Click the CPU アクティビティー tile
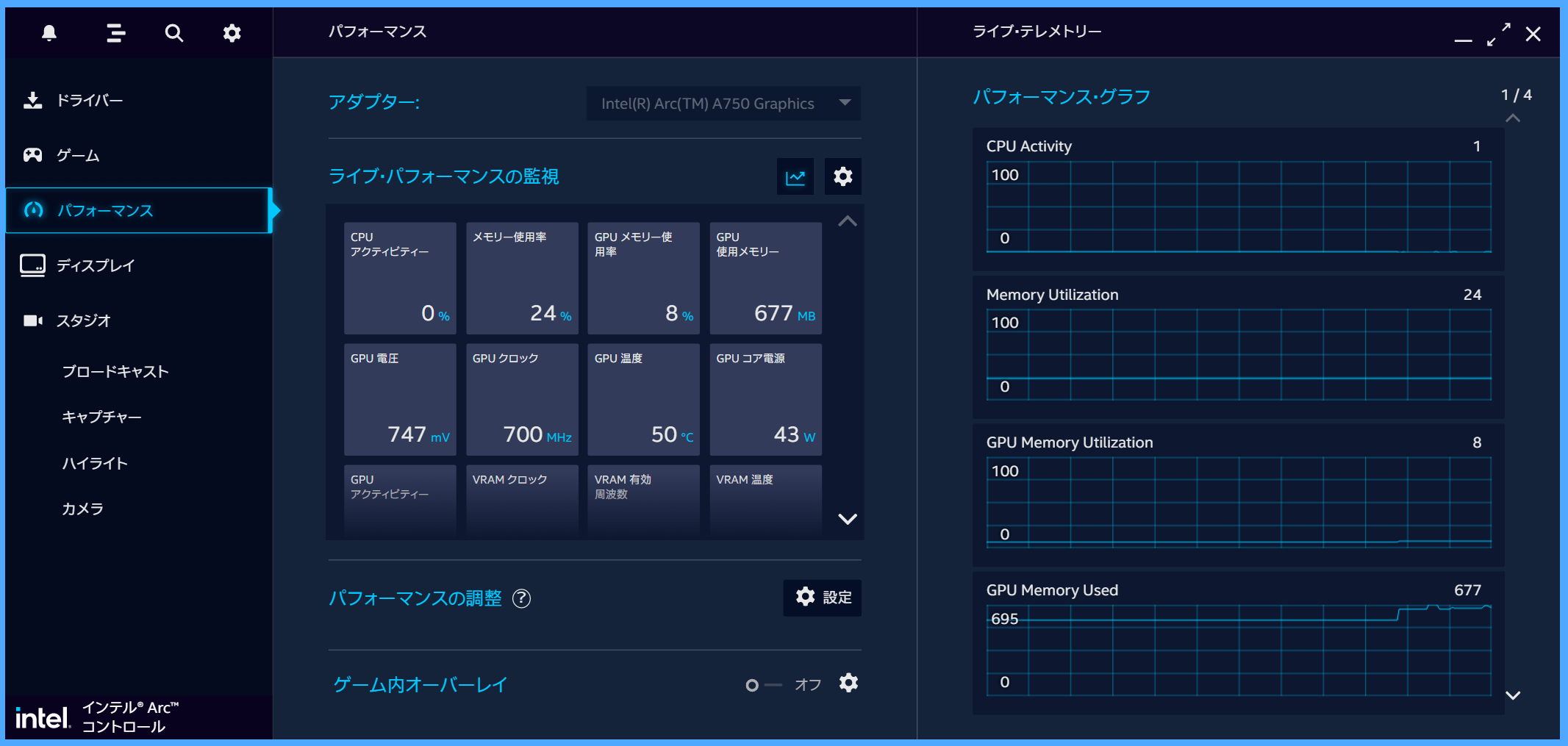This screenshot has height=746, width=1568. pyautogui.click(x=400, y=279)
